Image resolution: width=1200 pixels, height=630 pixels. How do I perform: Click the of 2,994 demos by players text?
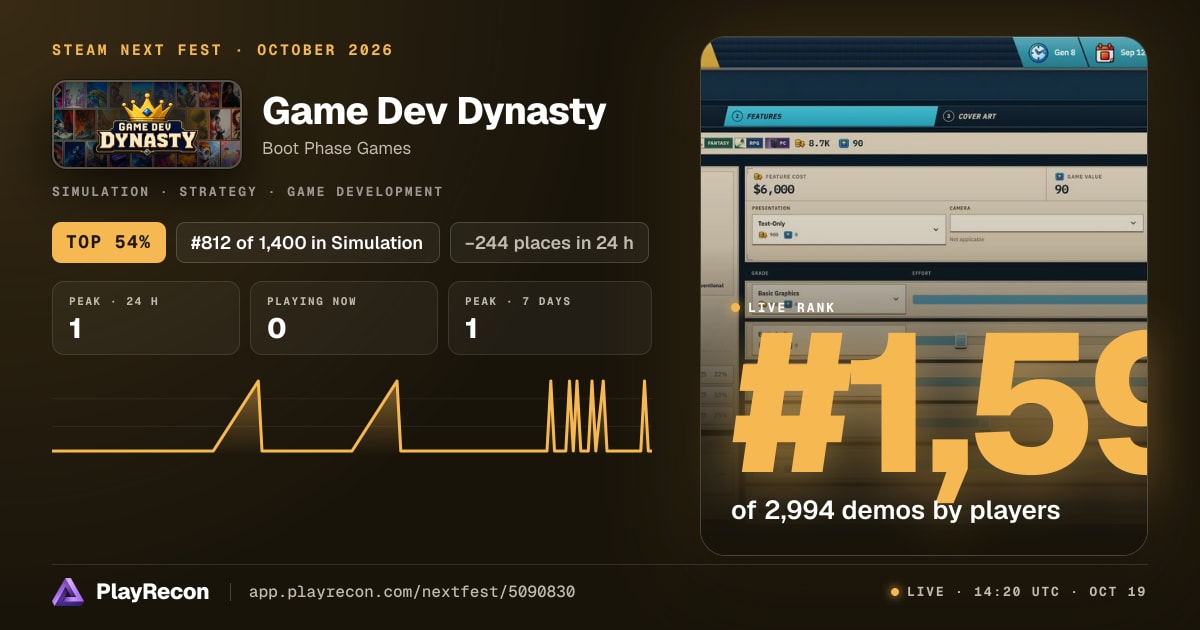pyautogui.click(x=895, y=510)
